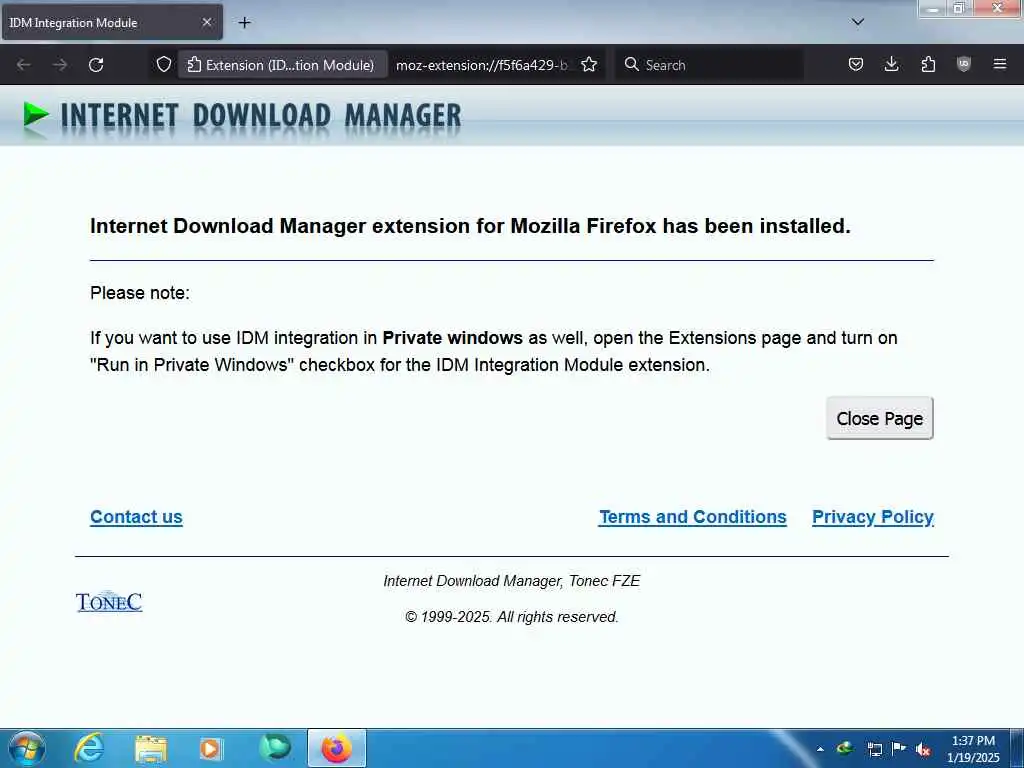Show hidden system tray icons
Image resolution: width=1024 pixels, height=768 pixels.
(820, 749)
